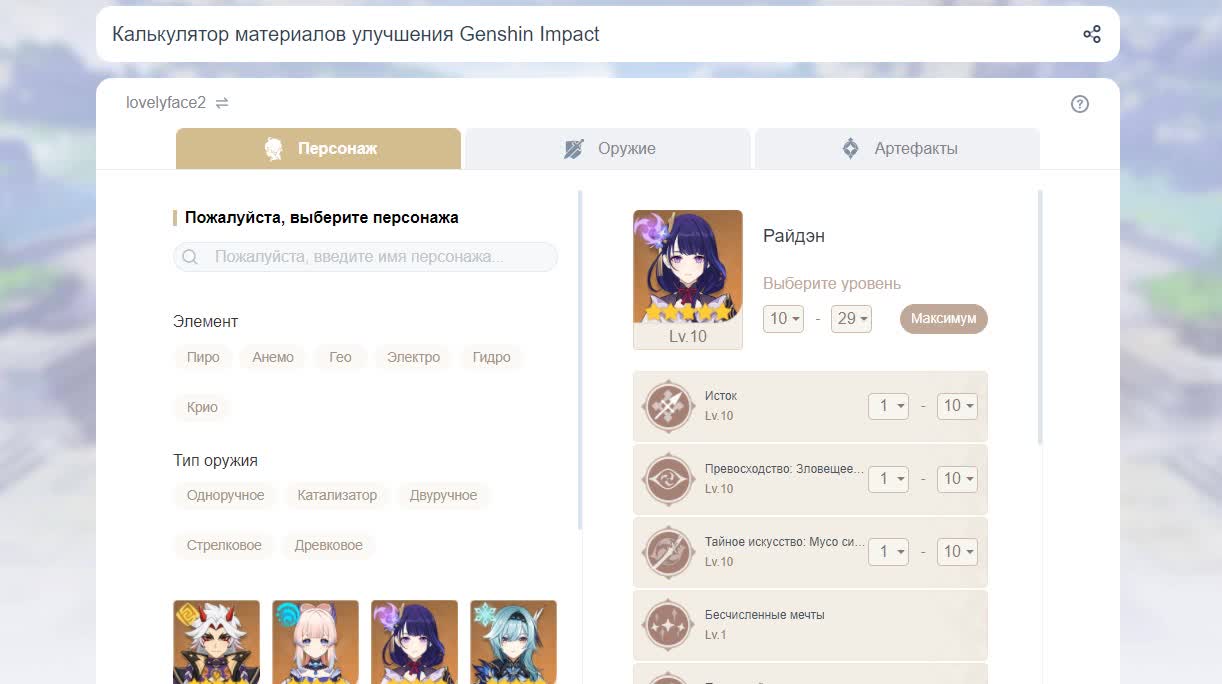The width and height of the screenshot is (1222, 684).
Task: Toggle the Электро element filter
Action: point(413,357)
